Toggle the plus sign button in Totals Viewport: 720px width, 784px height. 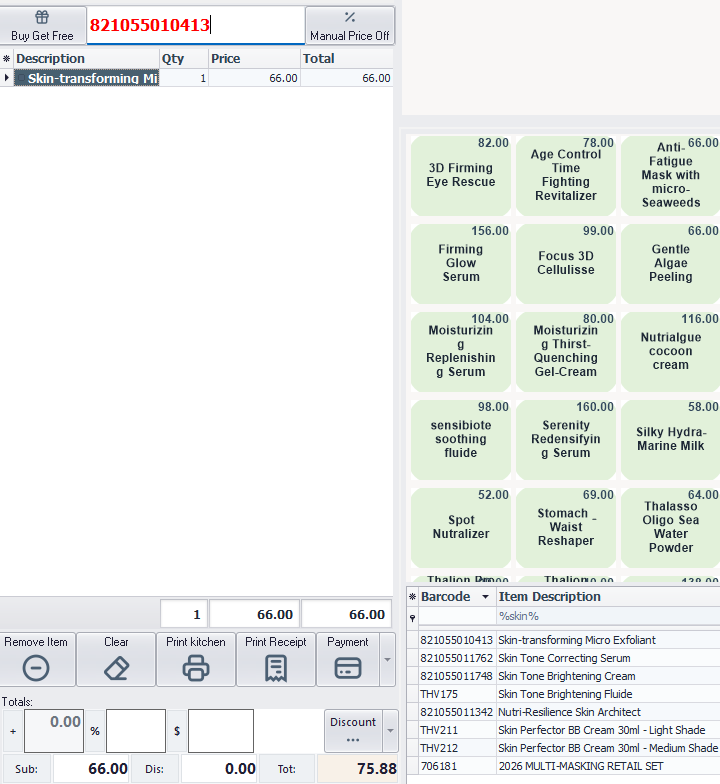(13, 731)
